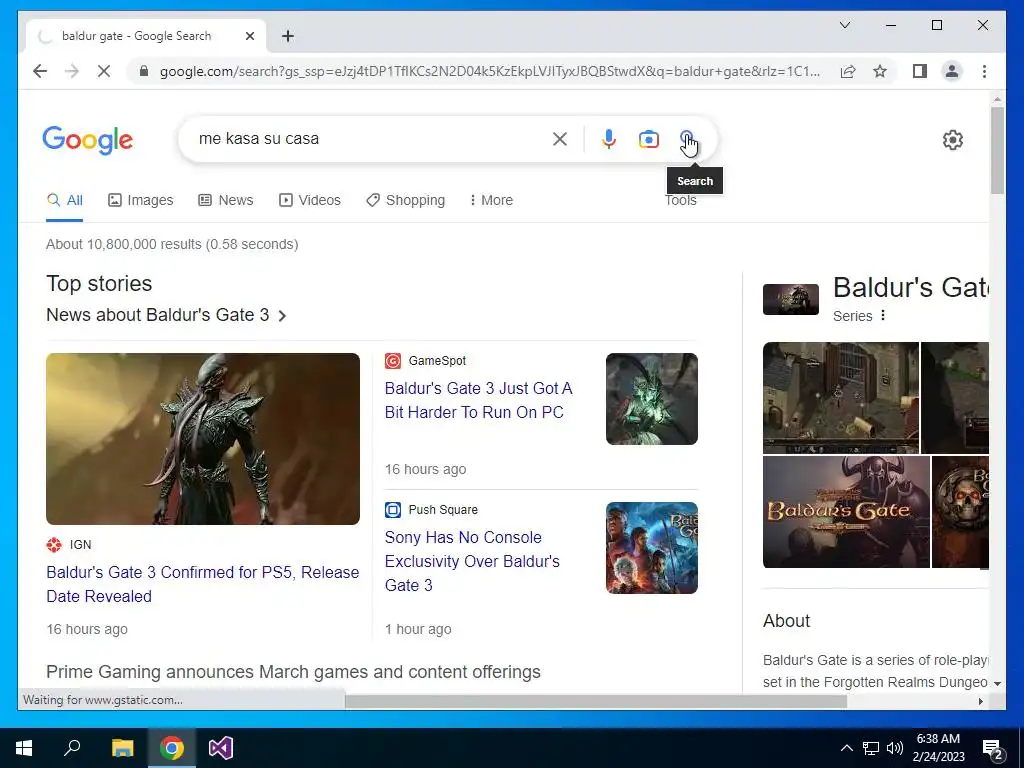The width and height of the screenshot is (1024, 768).
Task: Start voice search with microphone icon
Action: (x=609, y=139)
